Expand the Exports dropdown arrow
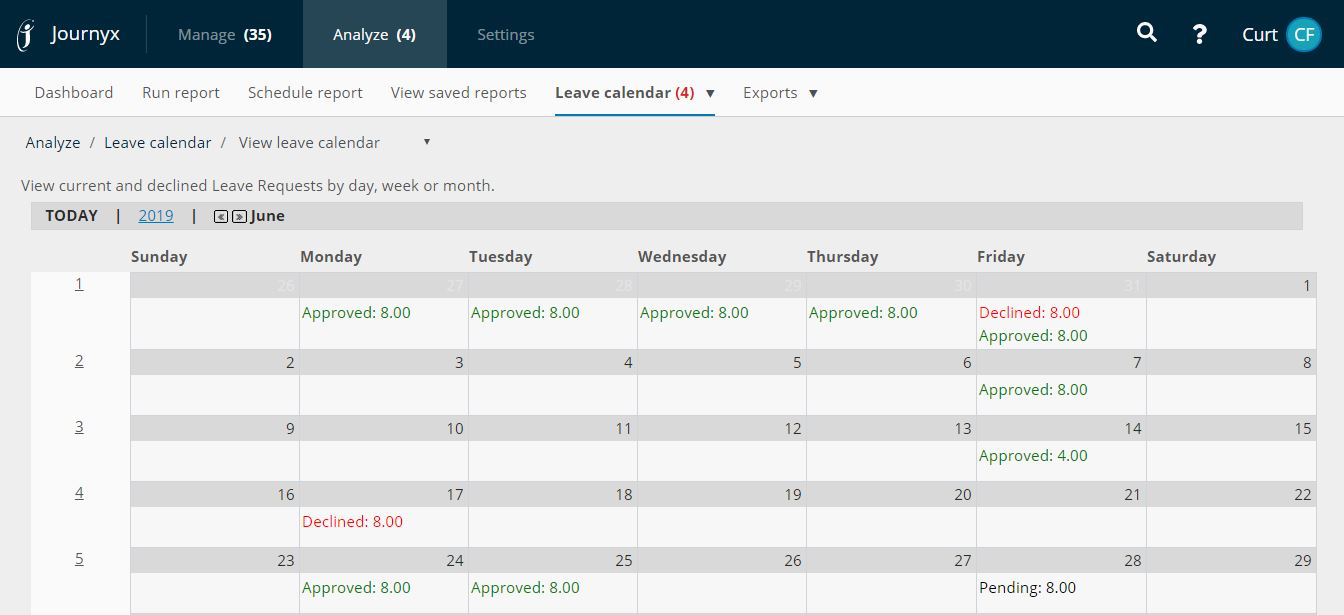 (813, 93)
